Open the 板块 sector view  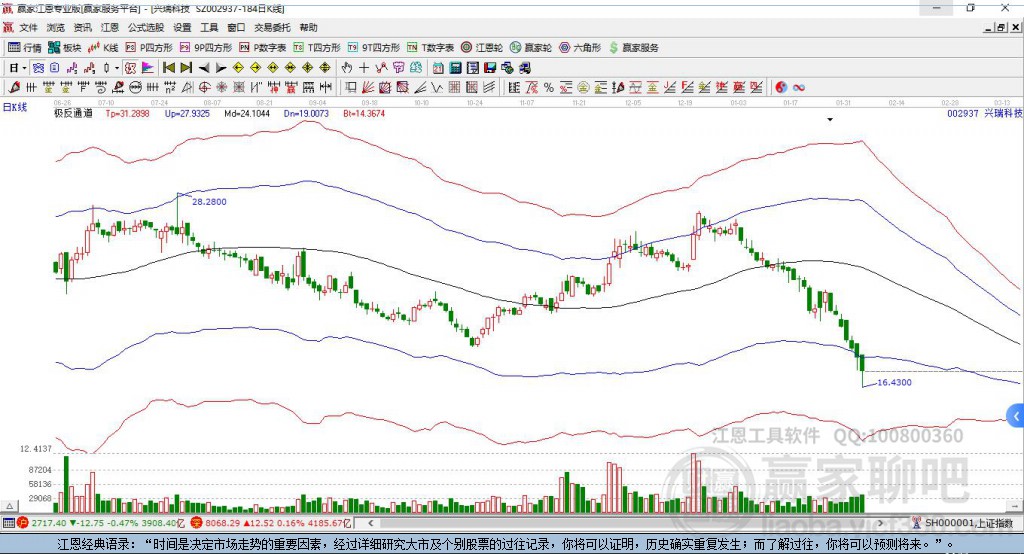tap(64, 48)
